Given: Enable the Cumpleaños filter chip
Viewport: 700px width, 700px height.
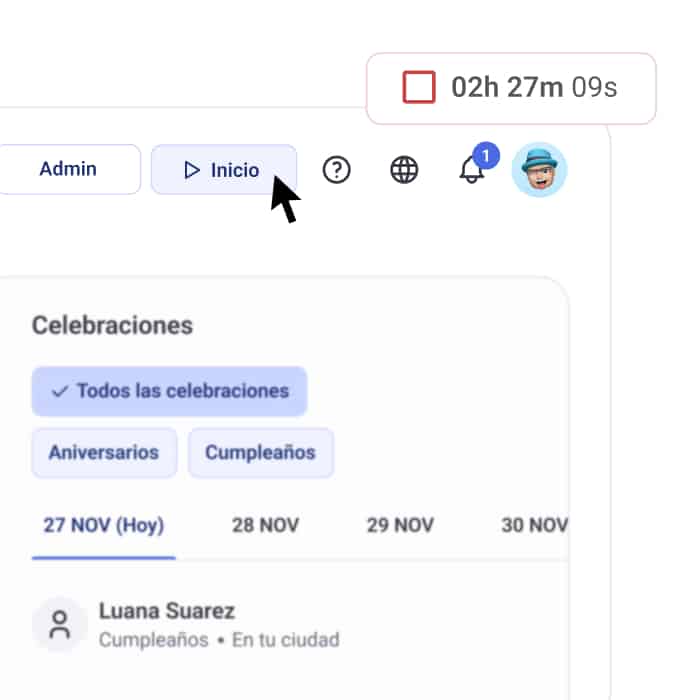Looking at the screenshot, I should (x=260, y=452).
